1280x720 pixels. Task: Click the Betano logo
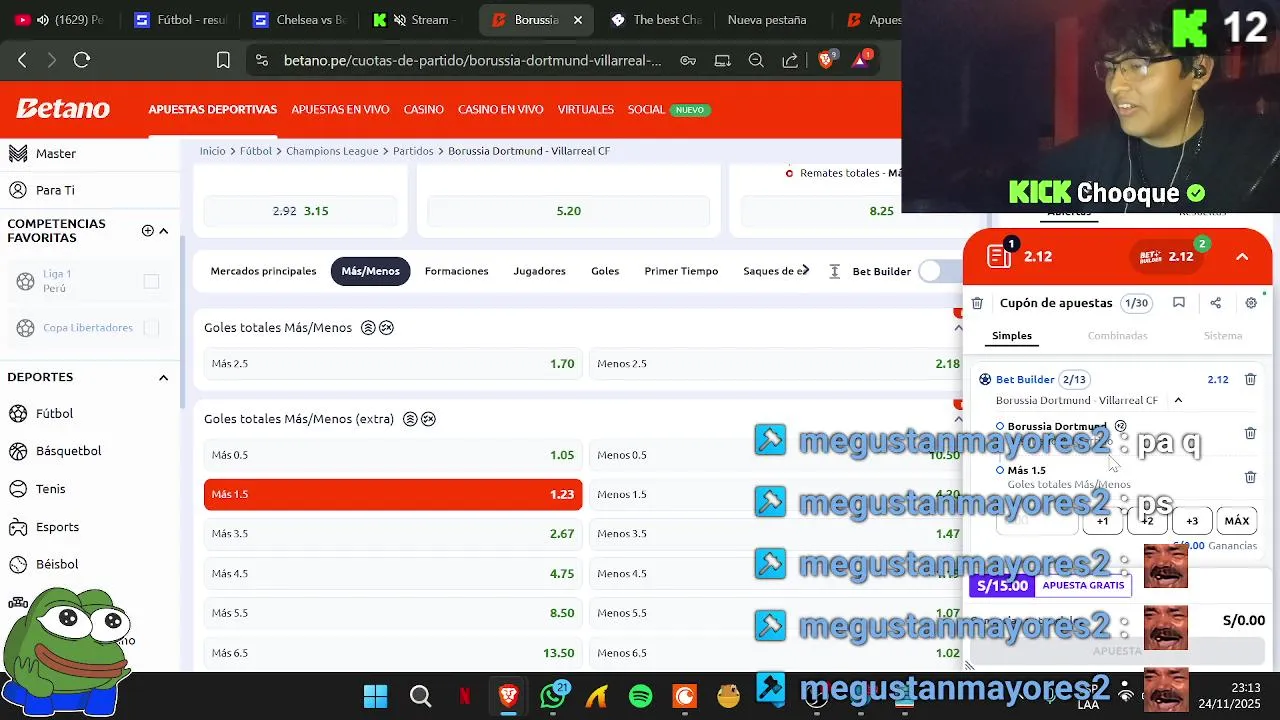point(62,109)
